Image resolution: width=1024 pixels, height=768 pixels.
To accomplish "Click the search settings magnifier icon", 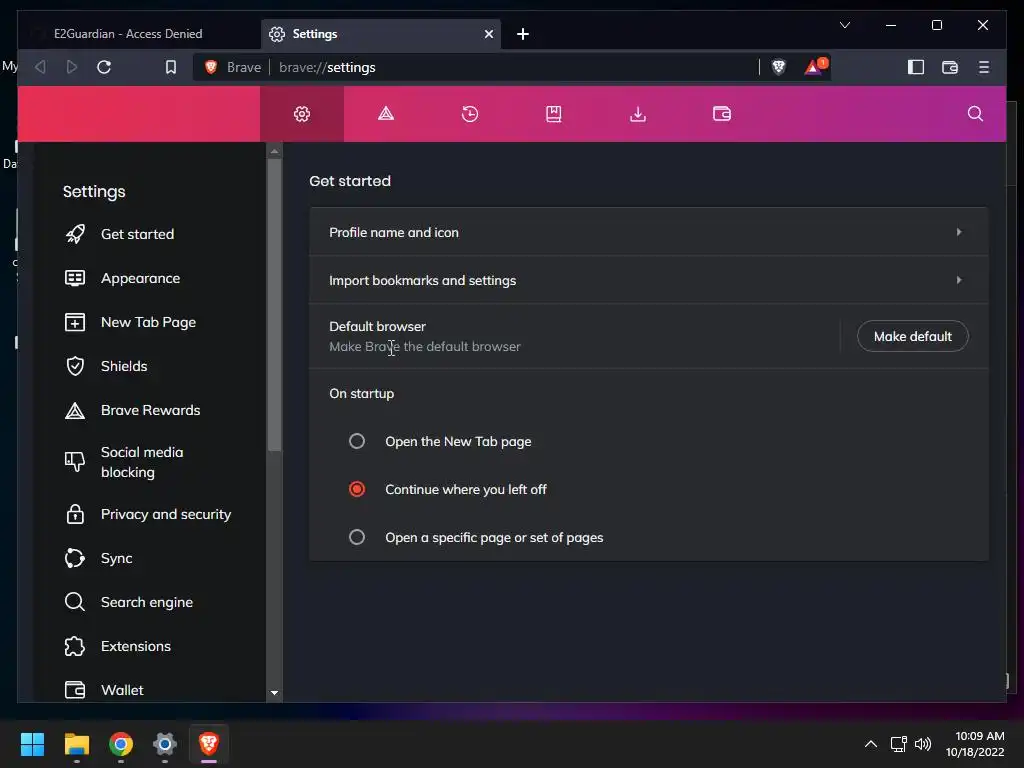I will point(975,114).
